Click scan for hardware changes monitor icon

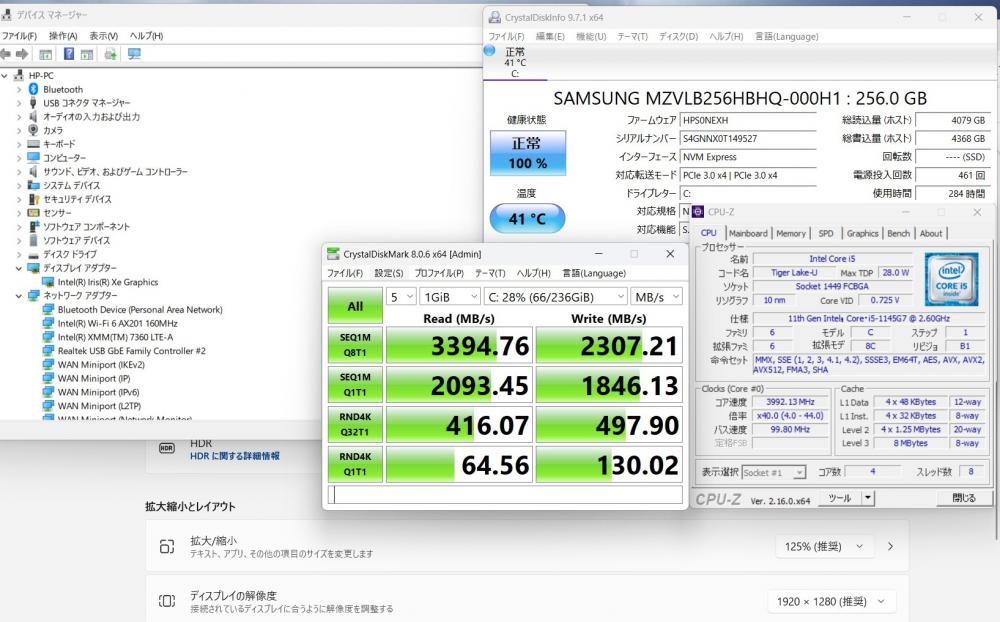[x=134, y=54]
